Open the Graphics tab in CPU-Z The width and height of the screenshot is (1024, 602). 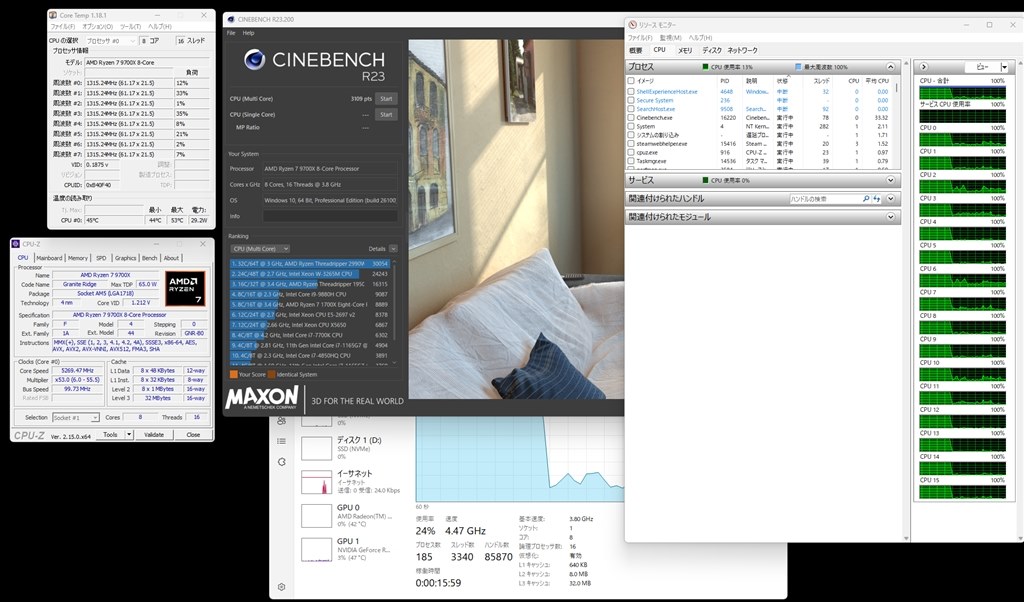point(125,258)
